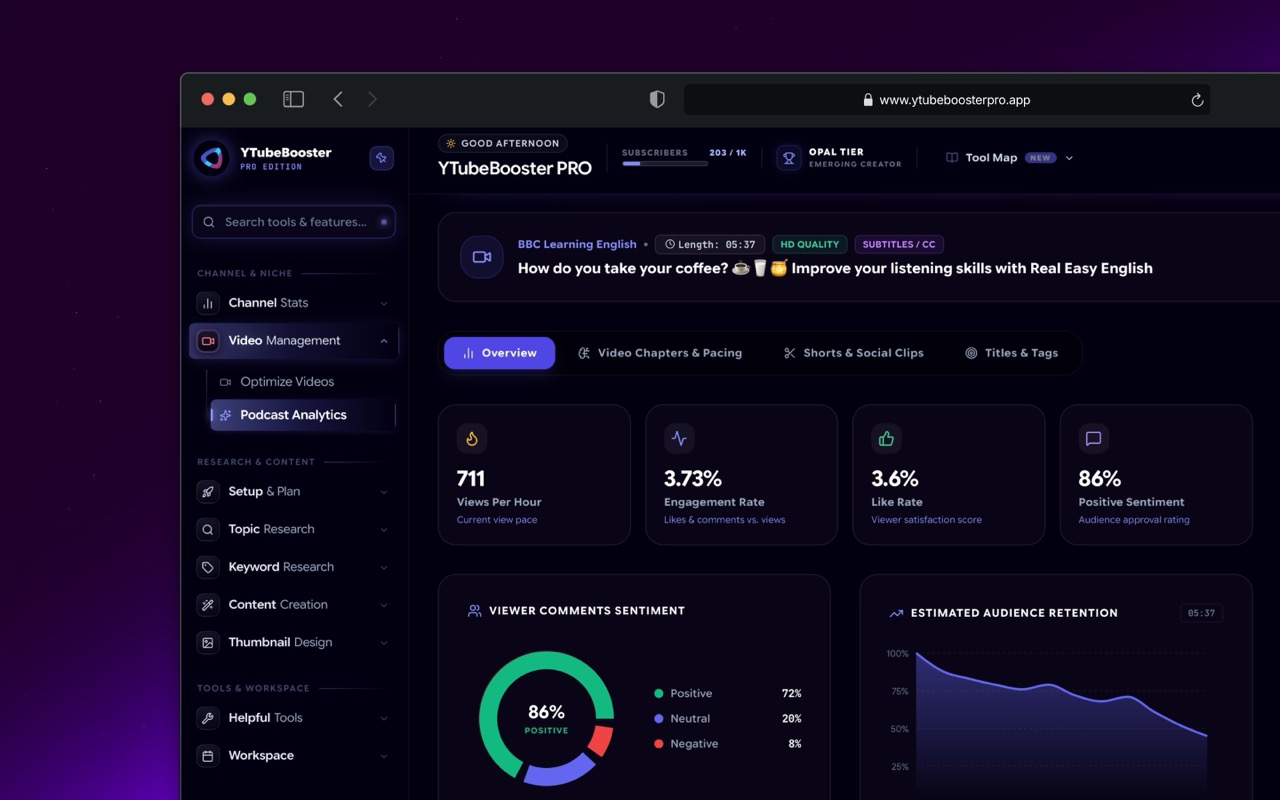This screenshot has height=800, width=1280.
Task: Expand the Workspace section
Action: [384, 756]
